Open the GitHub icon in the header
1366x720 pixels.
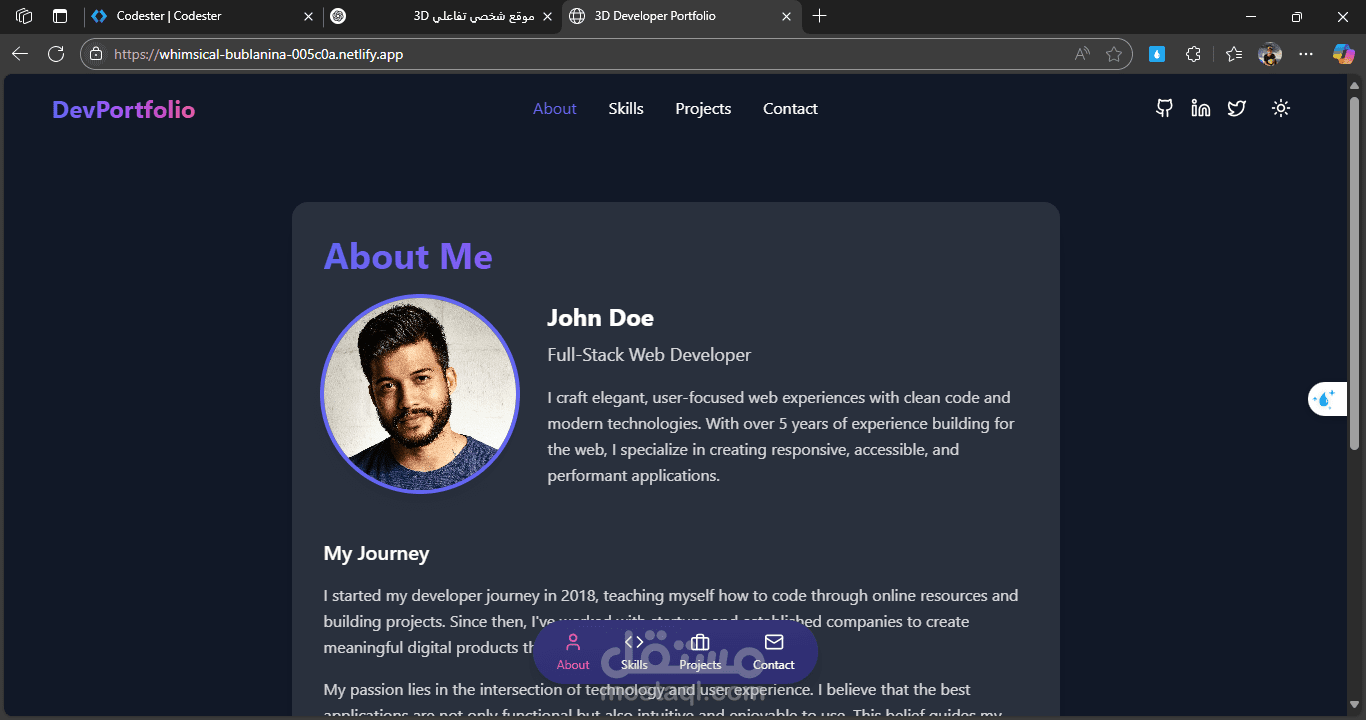coord(1163,108)
